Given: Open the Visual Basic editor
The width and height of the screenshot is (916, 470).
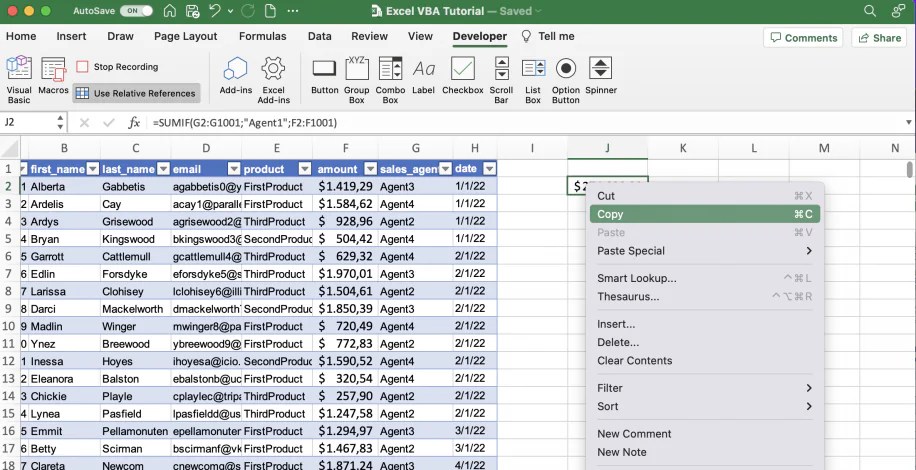Looking at the screenshot, I should pos(19,79).
